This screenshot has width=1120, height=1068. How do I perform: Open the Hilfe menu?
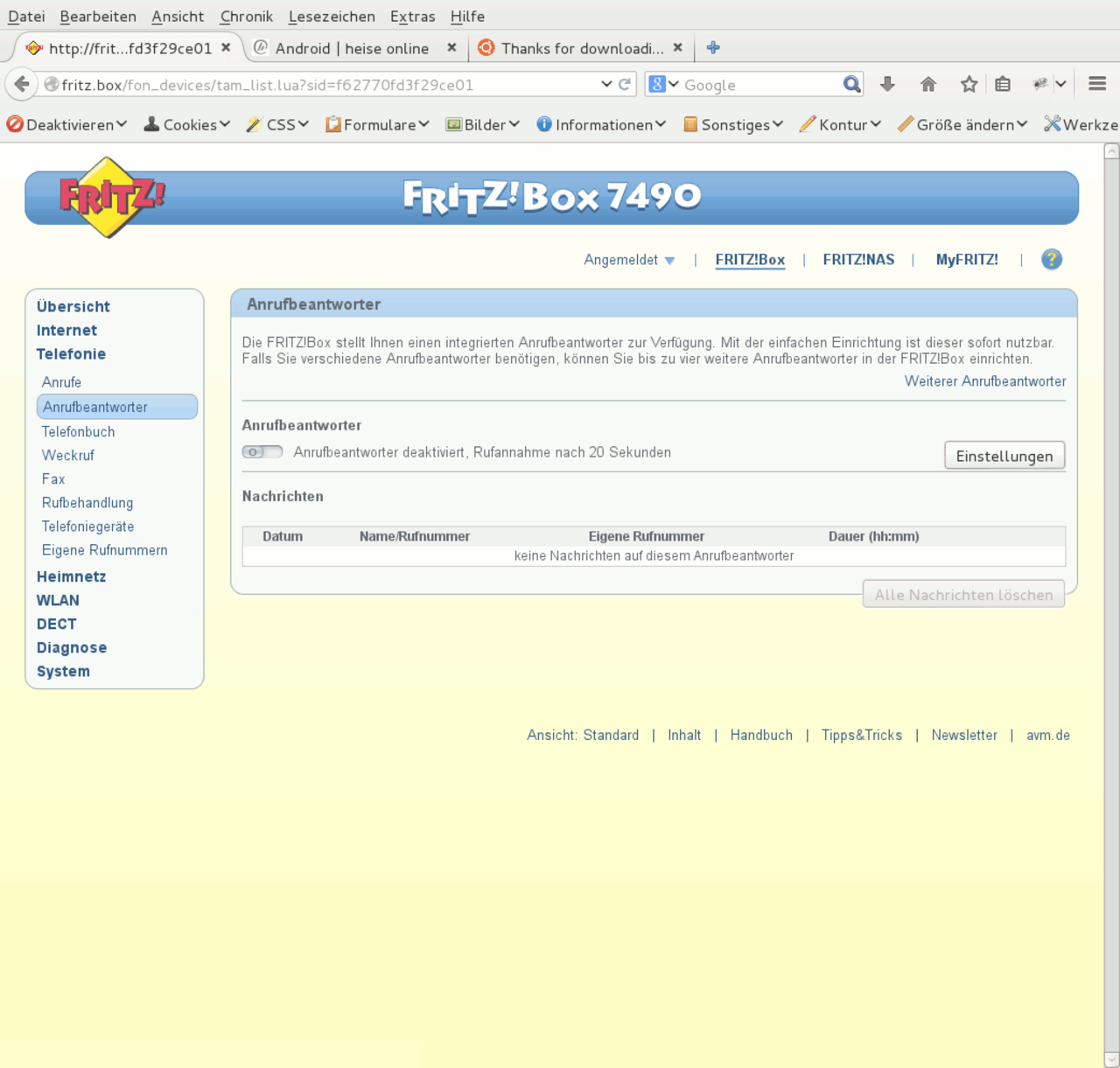(467, 16)
